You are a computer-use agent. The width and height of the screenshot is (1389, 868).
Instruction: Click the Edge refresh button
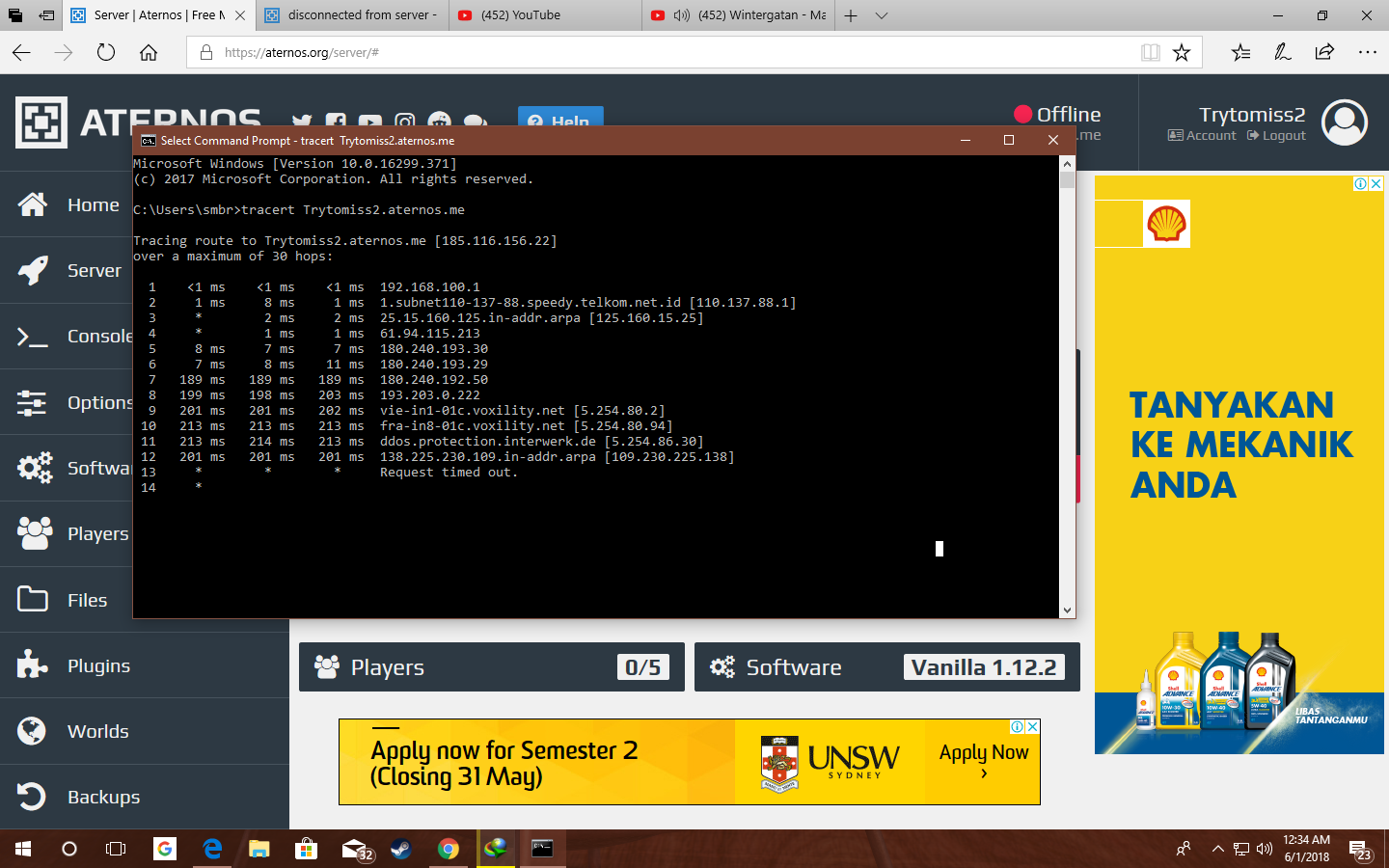click(x=106, y=52)
